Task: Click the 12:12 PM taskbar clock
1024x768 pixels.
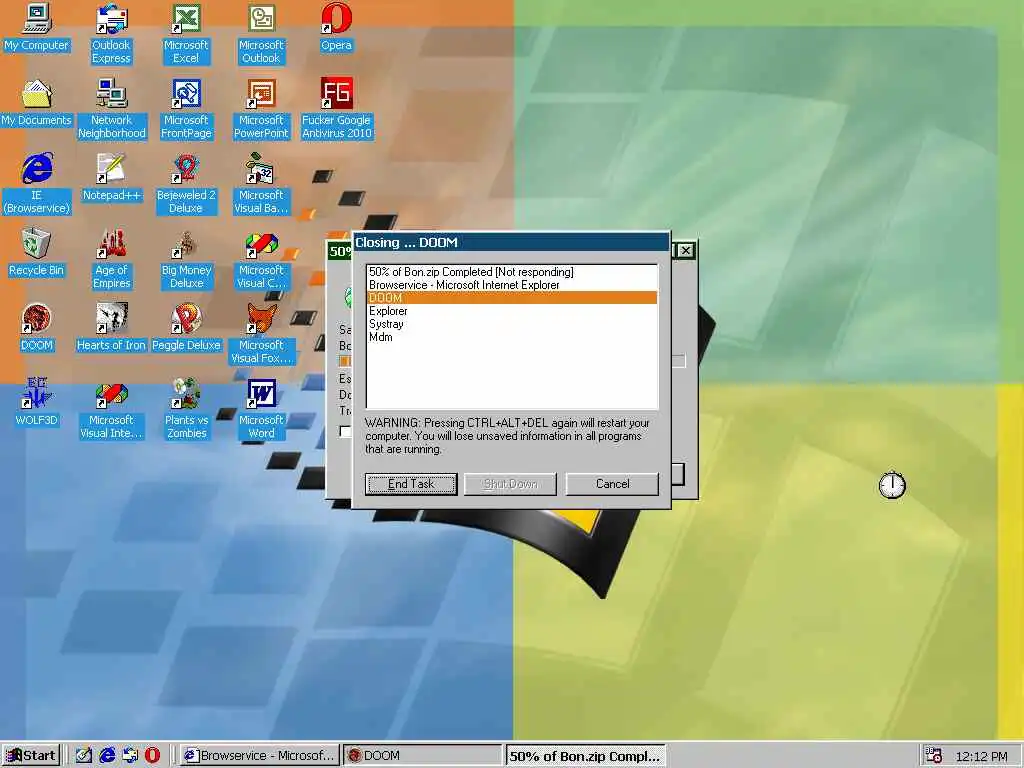Action: pos(981,756)
